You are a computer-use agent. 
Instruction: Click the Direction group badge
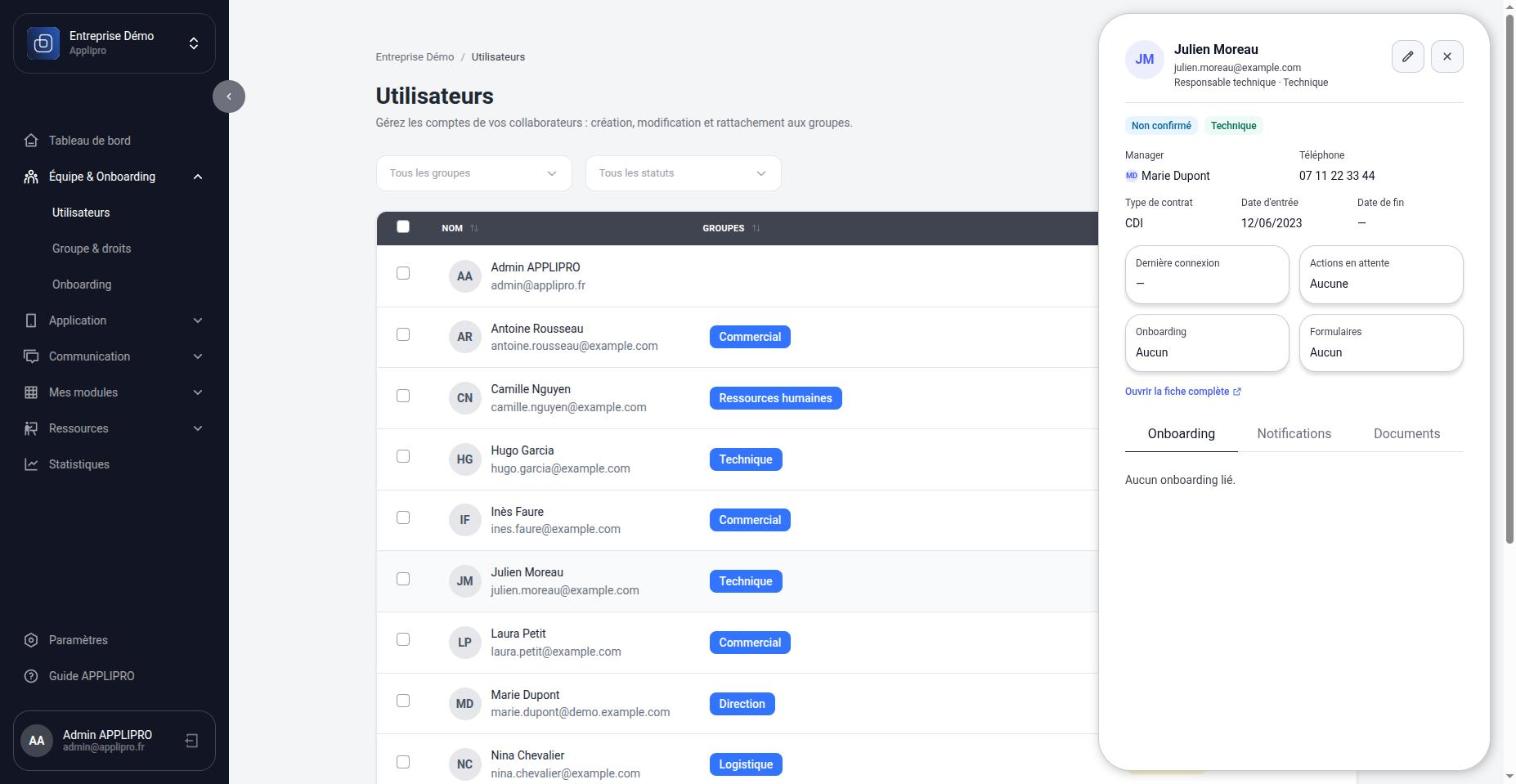click(742, 704)
